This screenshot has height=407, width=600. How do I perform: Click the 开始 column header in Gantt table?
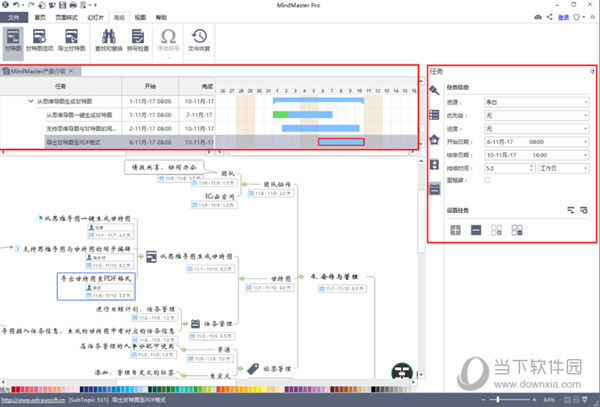[150, 86]
